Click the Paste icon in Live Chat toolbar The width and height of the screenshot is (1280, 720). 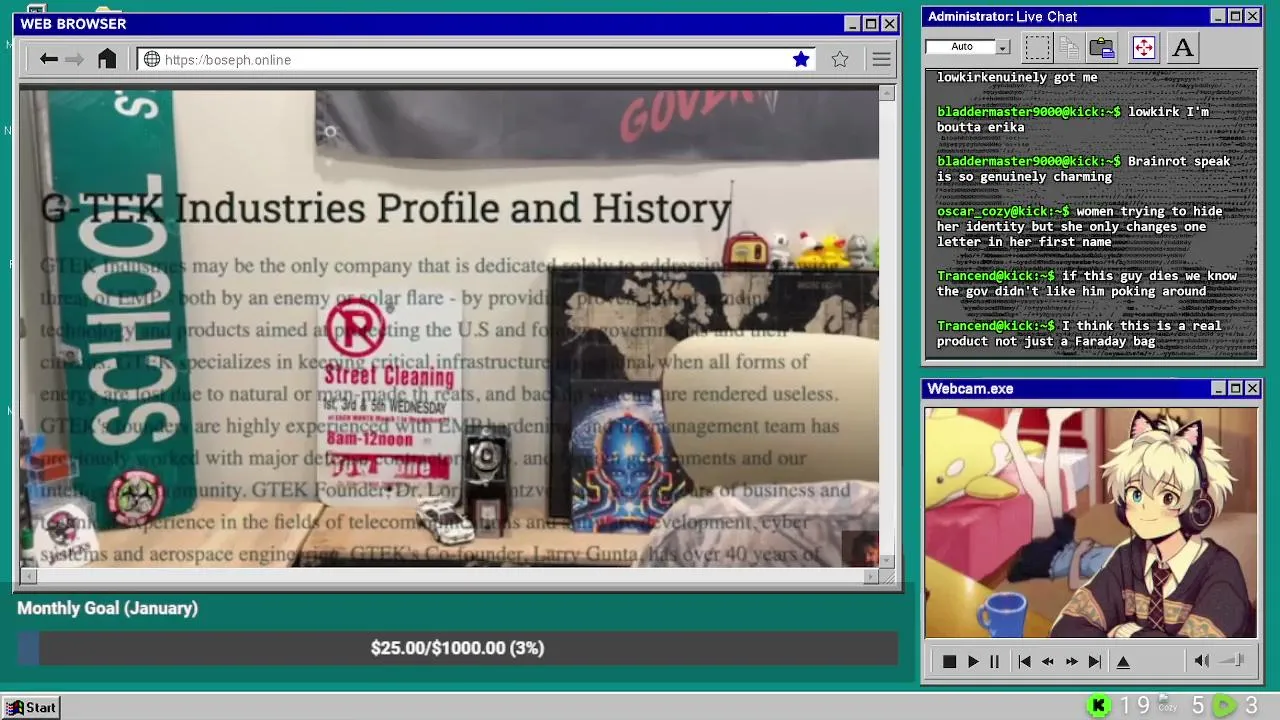pyautogui.click(x=1102, y=47)
